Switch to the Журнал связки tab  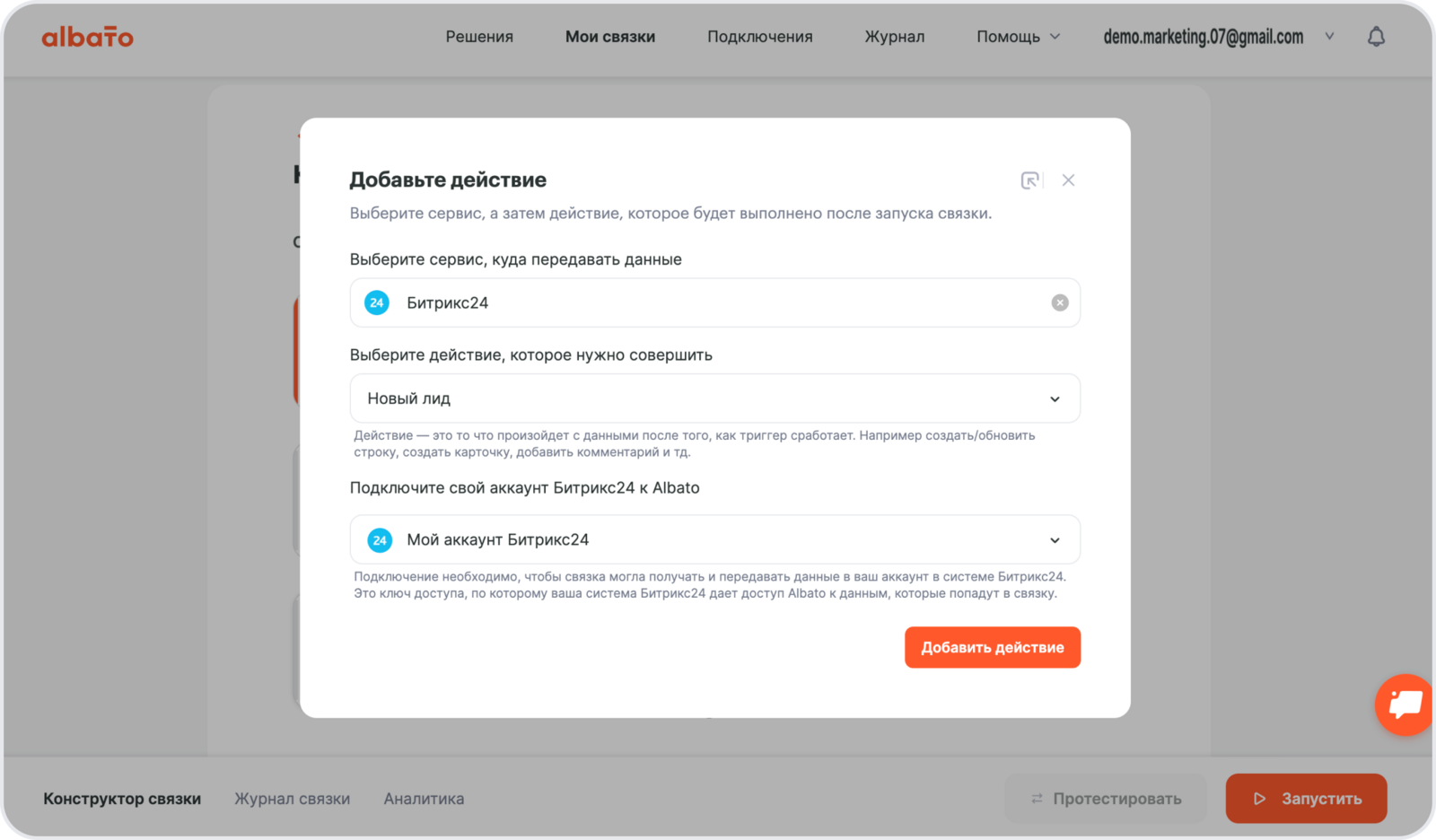(x=292, y=799)
